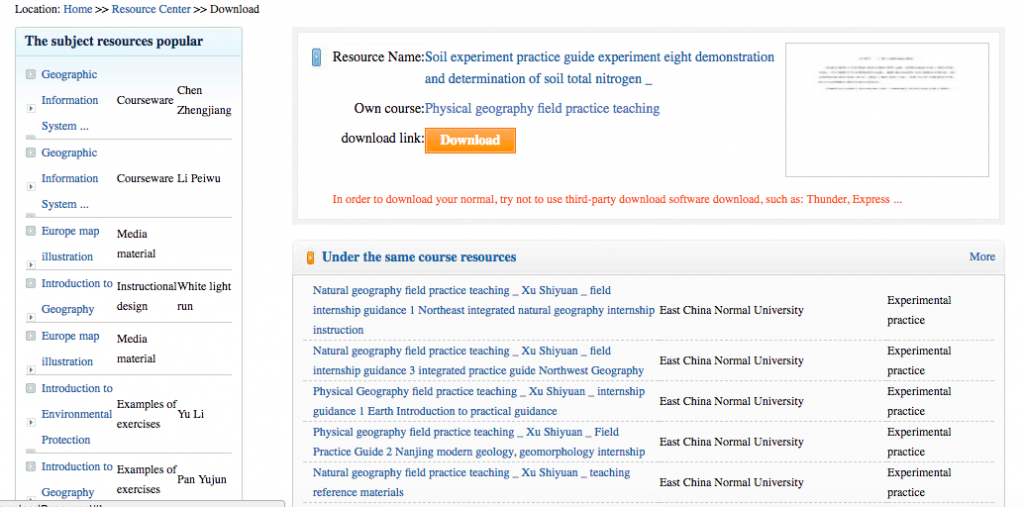Click orange icon beside Under the same course resources

click(310, 257)
